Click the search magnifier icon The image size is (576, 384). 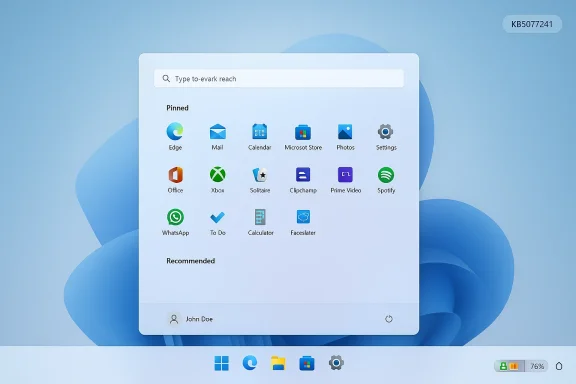166,79
